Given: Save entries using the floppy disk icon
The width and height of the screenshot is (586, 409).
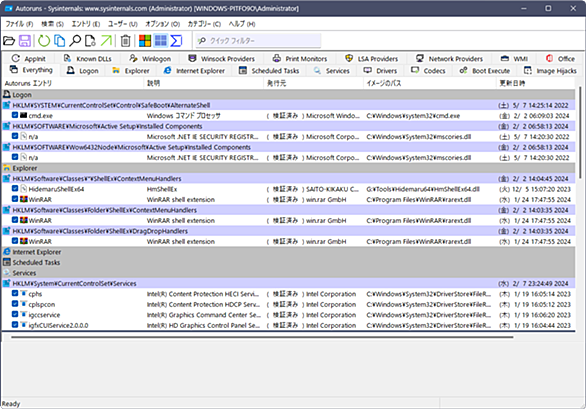Looking at the screenshot, I should pos(25,41).
